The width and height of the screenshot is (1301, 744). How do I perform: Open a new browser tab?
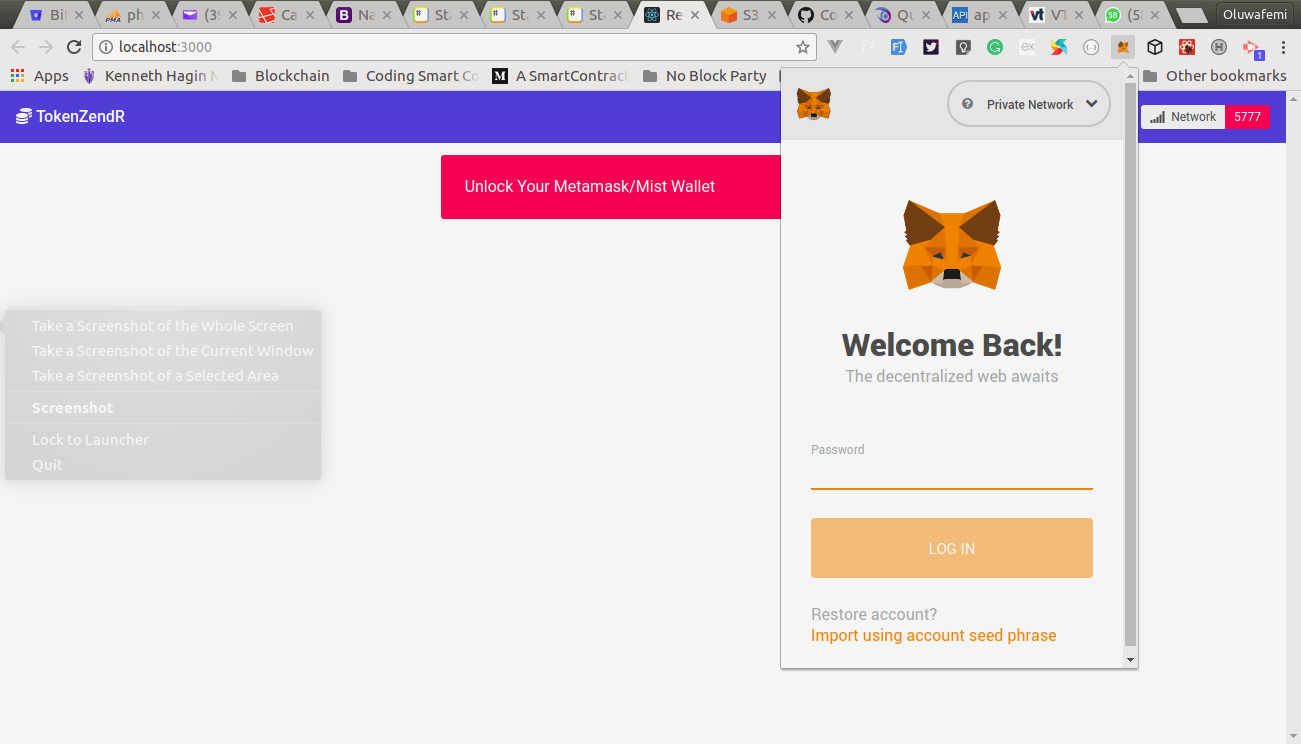(1191, 15)
